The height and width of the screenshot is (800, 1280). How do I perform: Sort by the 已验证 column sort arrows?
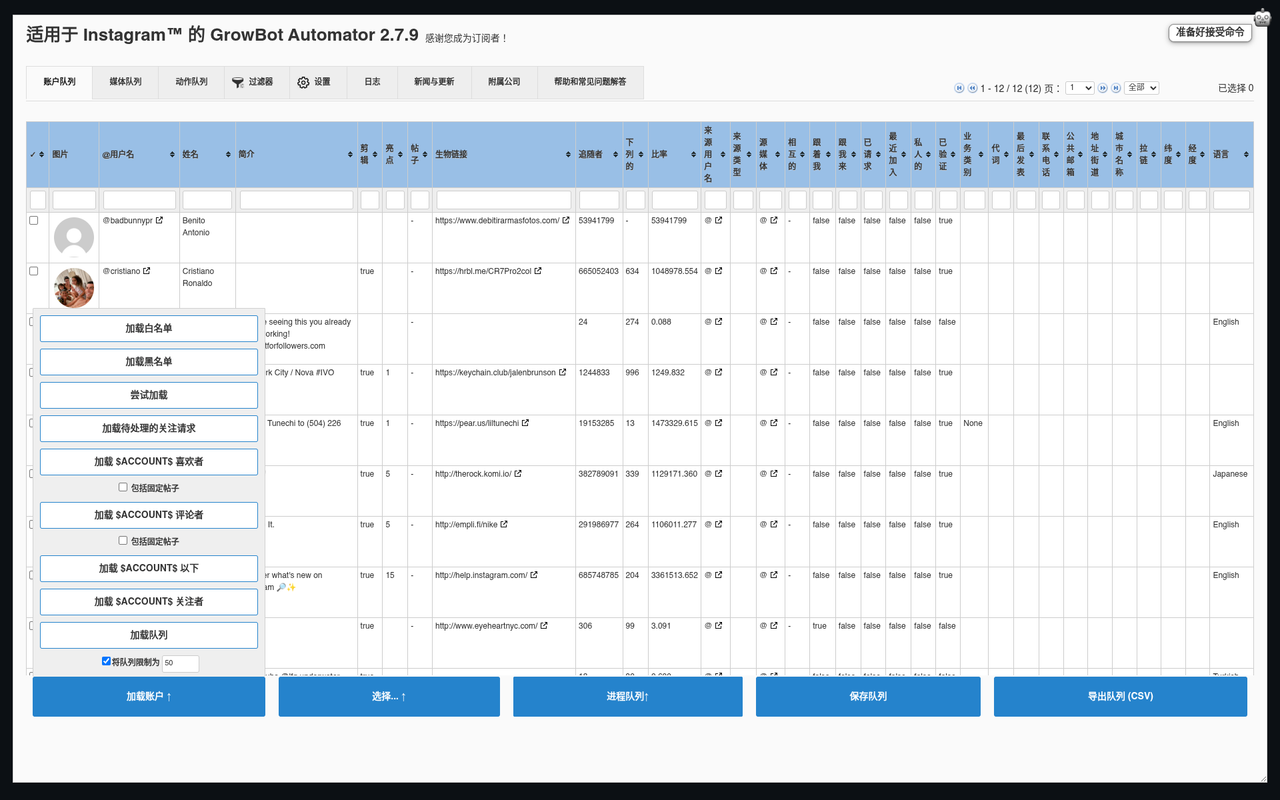953,155
